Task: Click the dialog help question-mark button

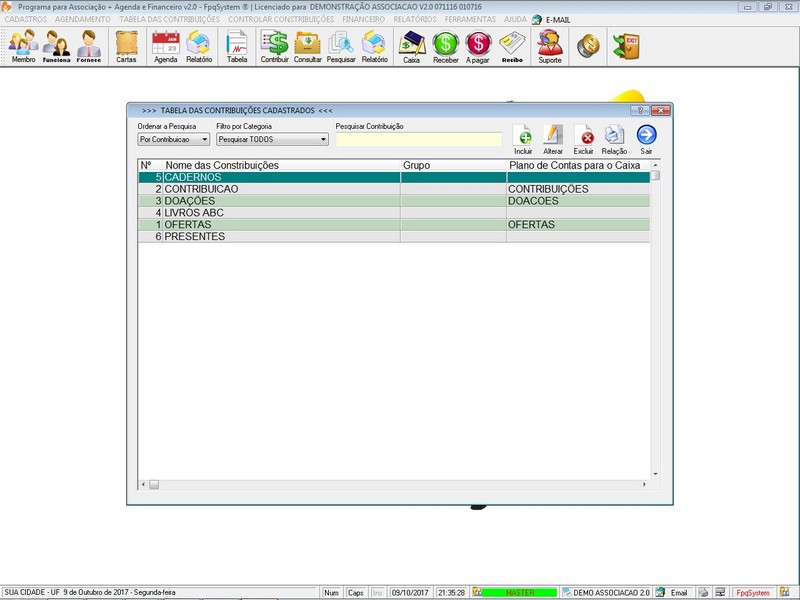Action: [x=640, y=110]
